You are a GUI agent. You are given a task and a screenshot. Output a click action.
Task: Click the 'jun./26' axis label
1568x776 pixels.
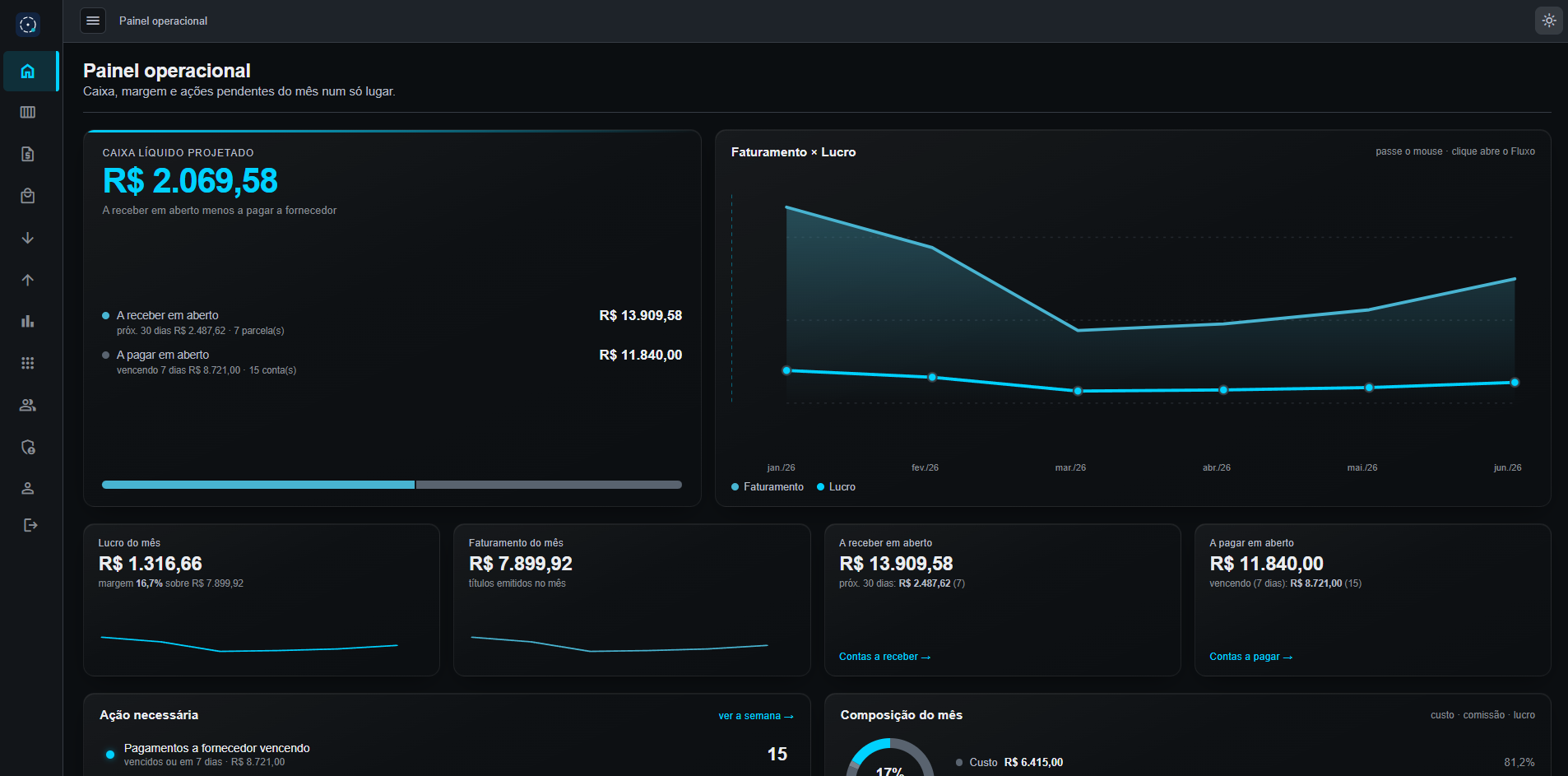point(1507,467)
